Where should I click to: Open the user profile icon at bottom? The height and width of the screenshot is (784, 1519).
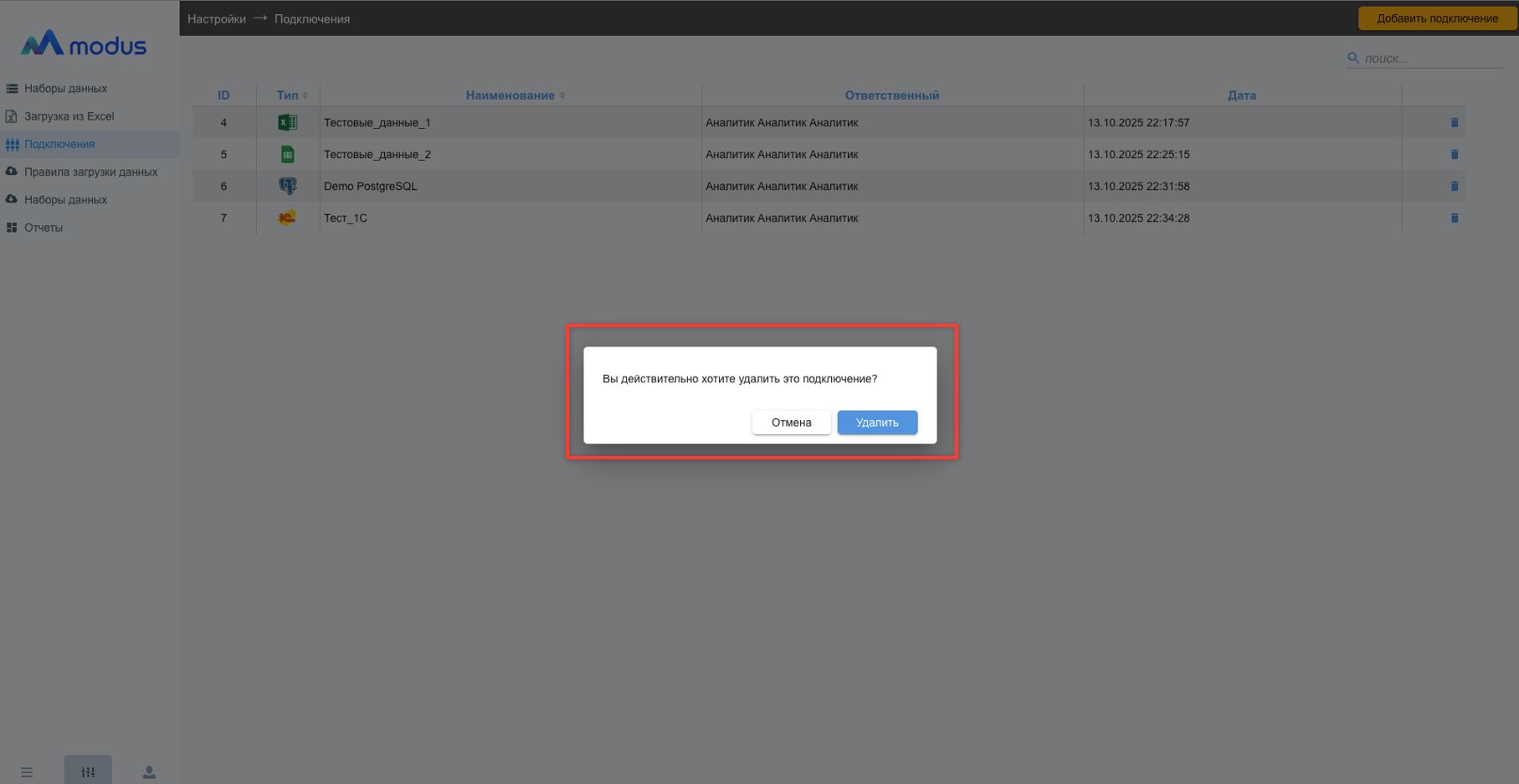coord(149,771)
